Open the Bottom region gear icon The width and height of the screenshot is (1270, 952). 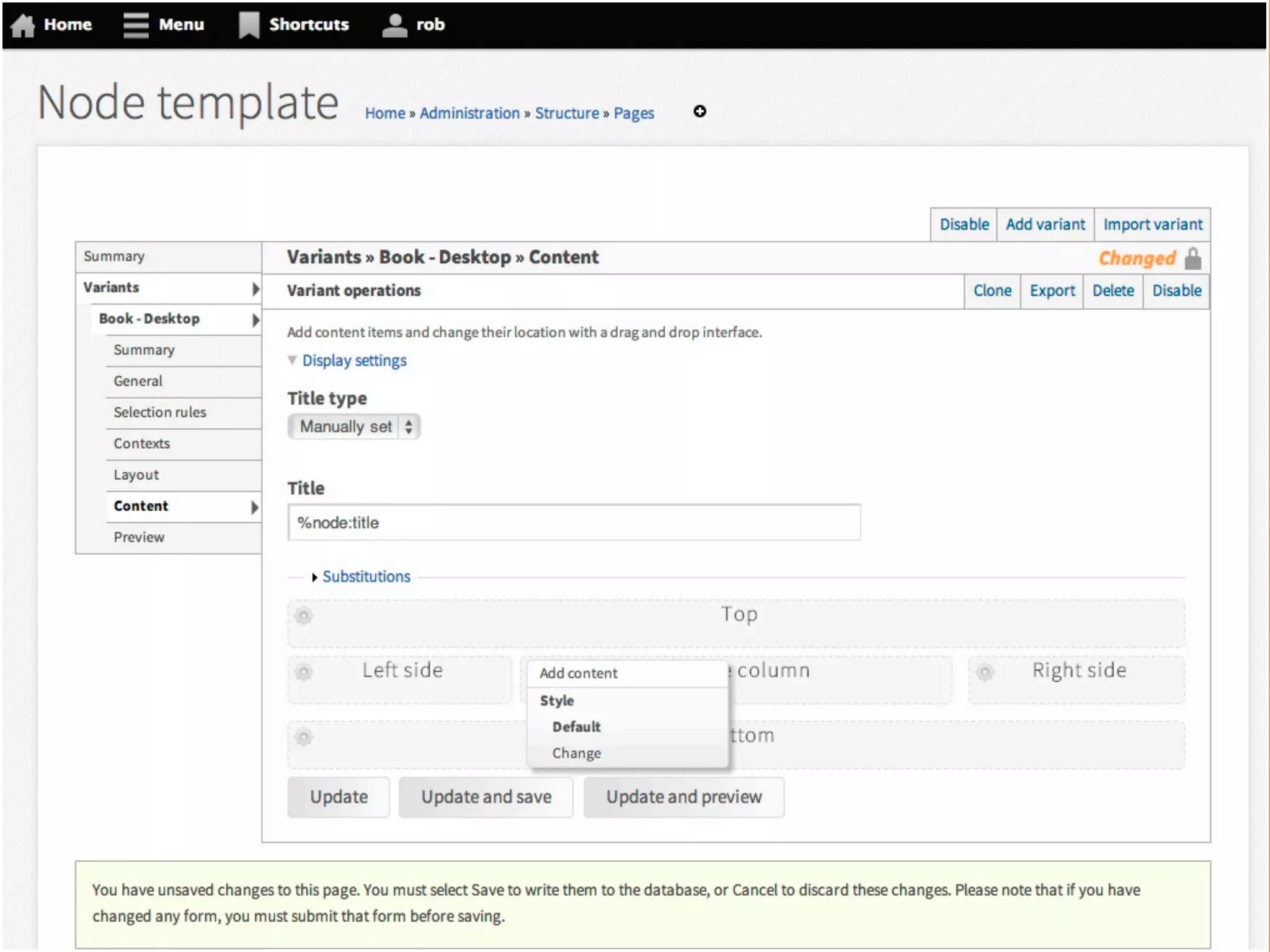coord(304,738)
